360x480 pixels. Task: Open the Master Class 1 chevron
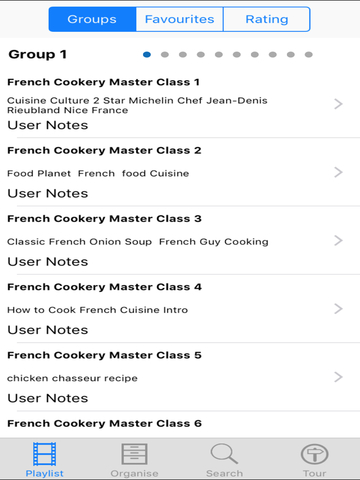click(x=338, y=104)
